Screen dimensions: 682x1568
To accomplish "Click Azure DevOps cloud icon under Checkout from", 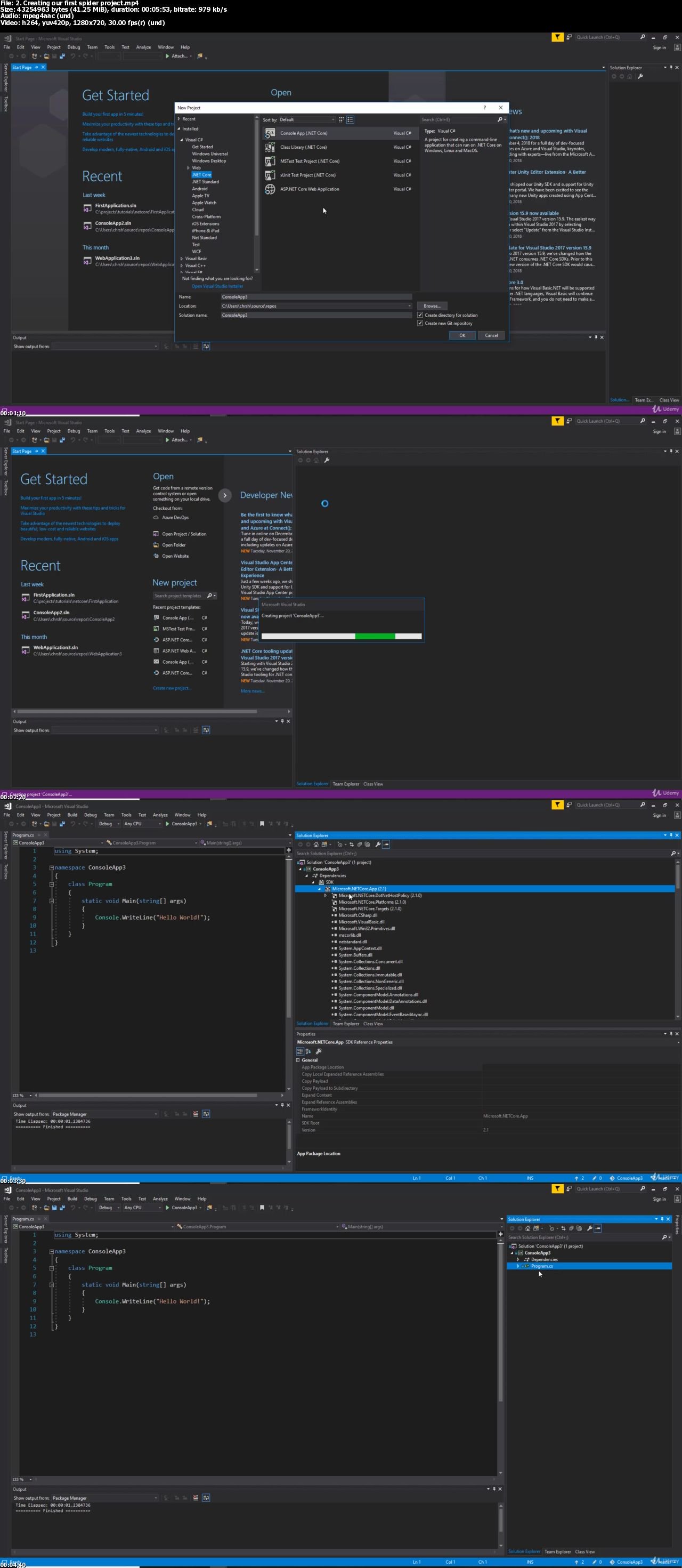I will 156,517.
